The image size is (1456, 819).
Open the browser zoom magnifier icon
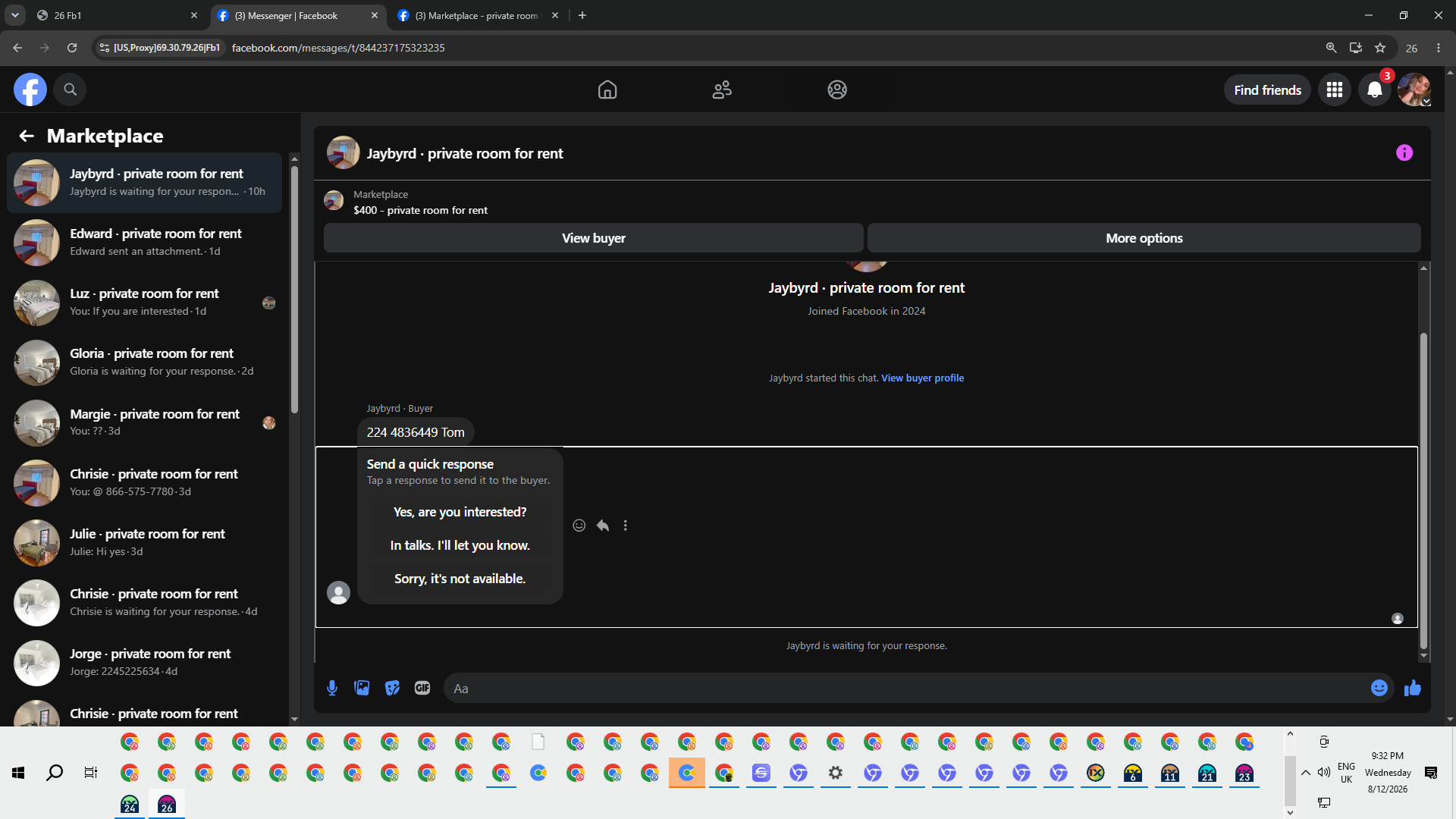[1331, 48]
